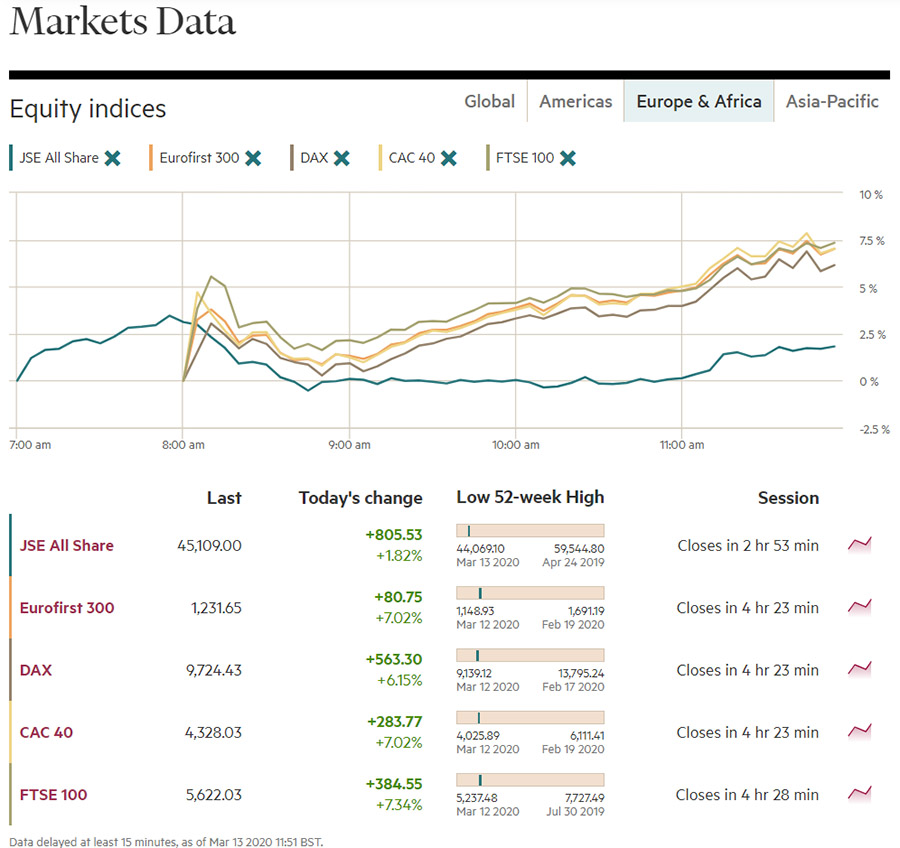Click the DAX legend label above the chart
The width and height of the screenshot is (900, 848).
314,158
